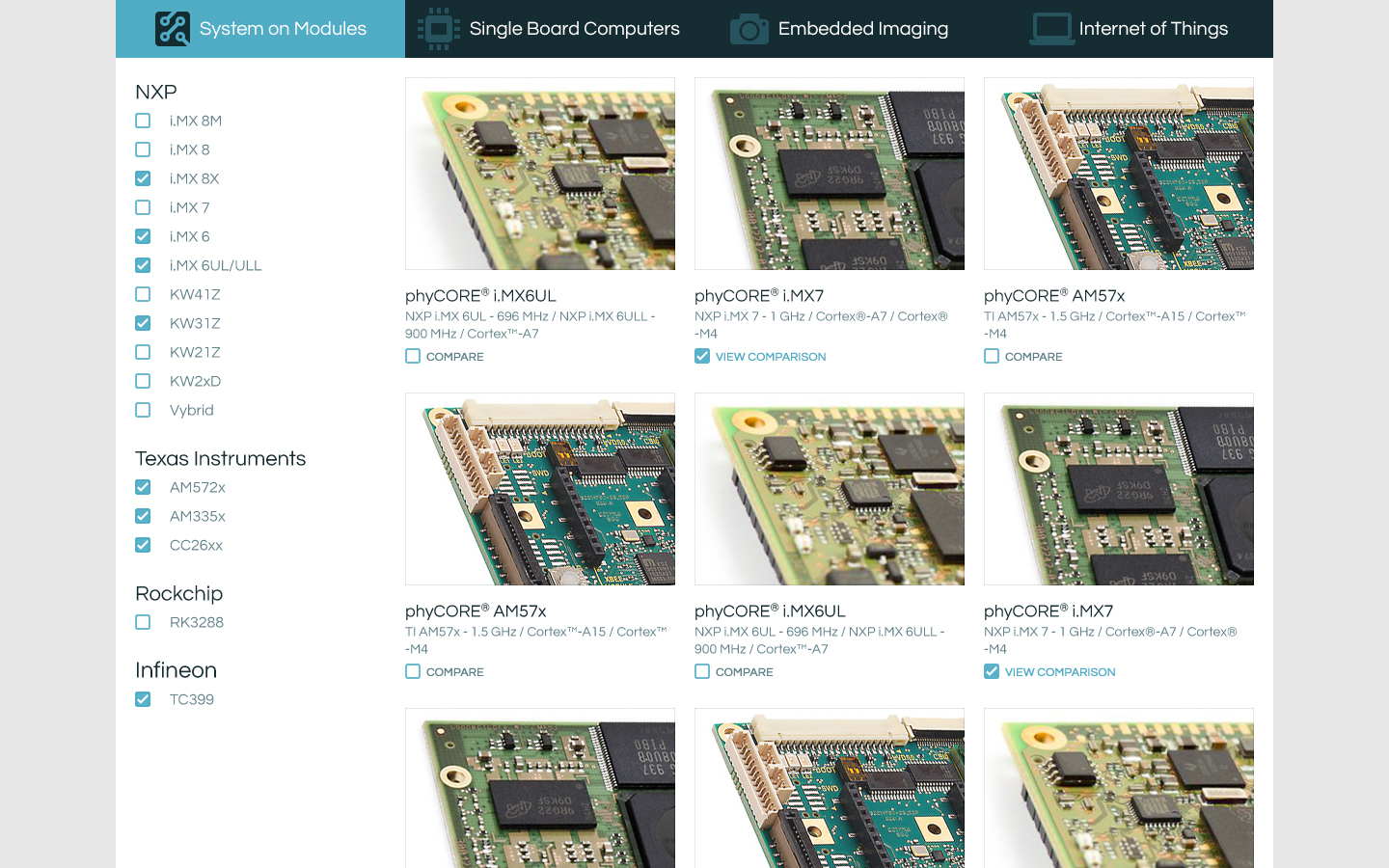
Task: Click the Single Board Computers chip icon
Action: pyautogui.click(x=439, y=29)
